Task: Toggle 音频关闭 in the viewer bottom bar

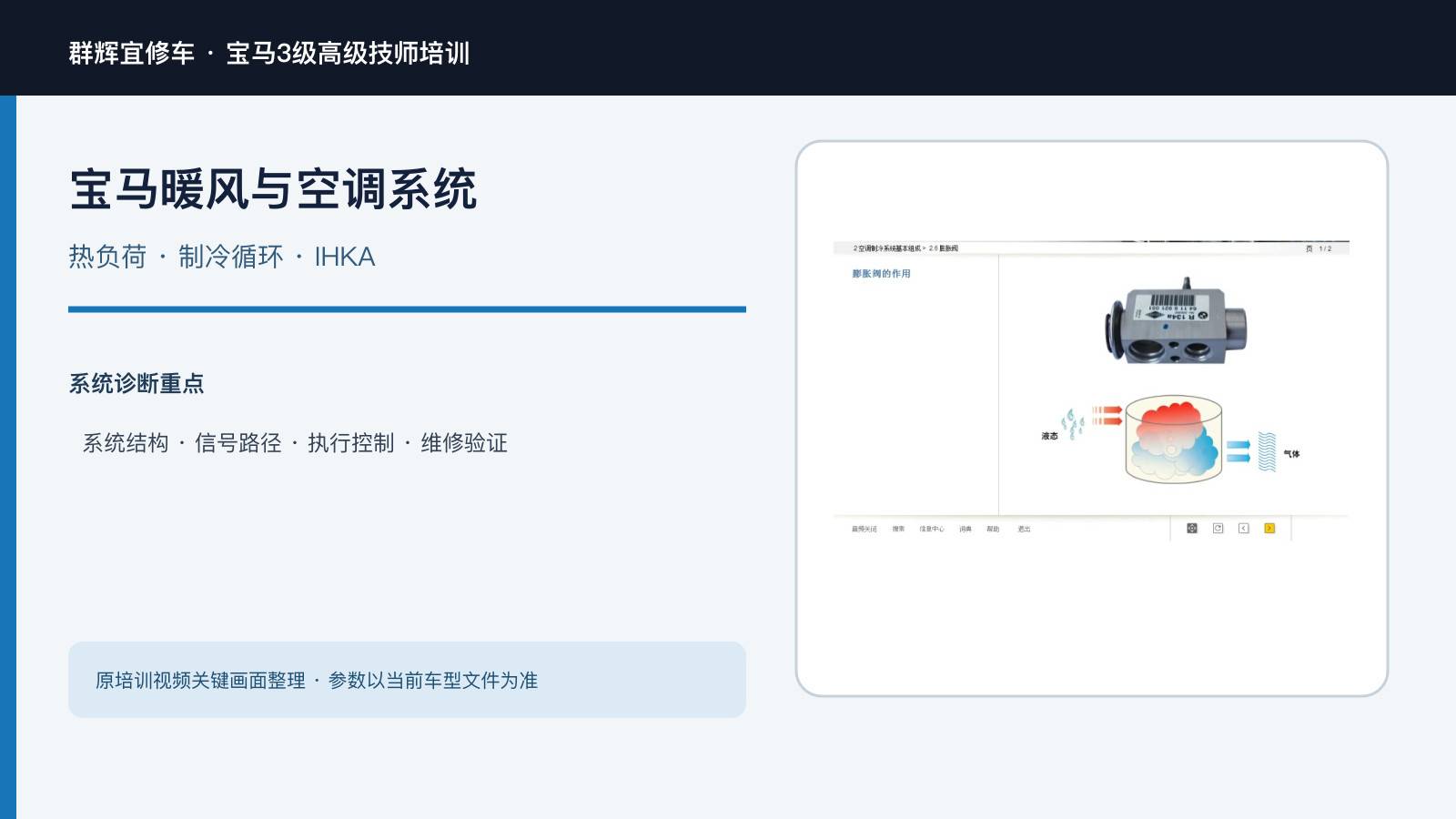Action: [x=864, y=529]
